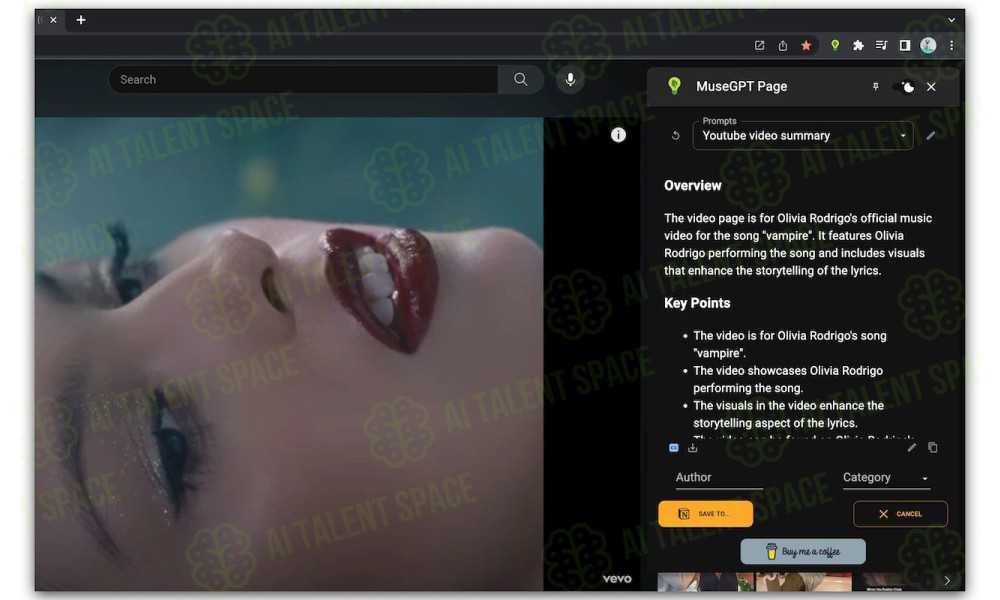
Task: Click the Save To Notion button
Action: pyautogui.click(x=705, y=514)
